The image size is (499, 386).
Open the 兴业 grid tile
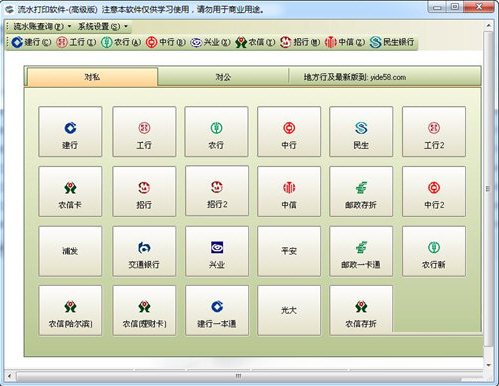217,251
